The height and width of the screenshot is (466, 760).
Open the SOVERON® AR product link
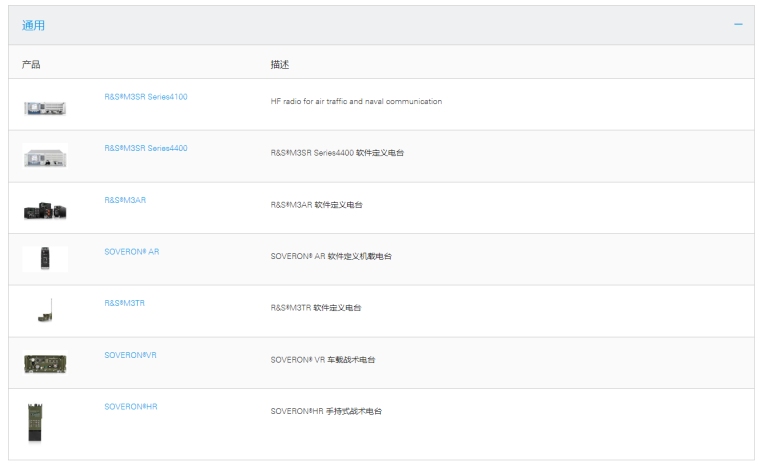[x=131, y=252]
